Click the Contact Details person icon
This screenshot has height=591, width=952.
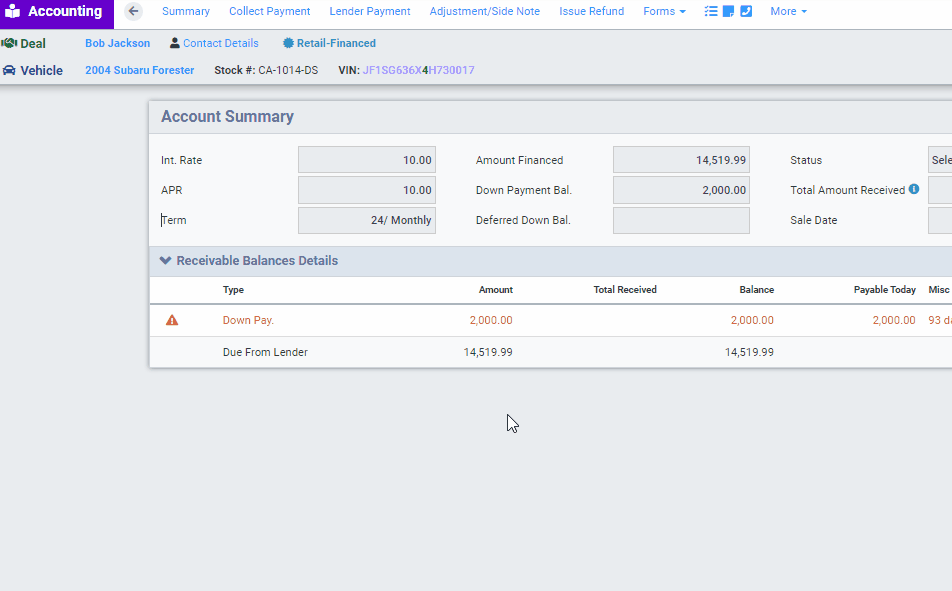pos(175,44)
